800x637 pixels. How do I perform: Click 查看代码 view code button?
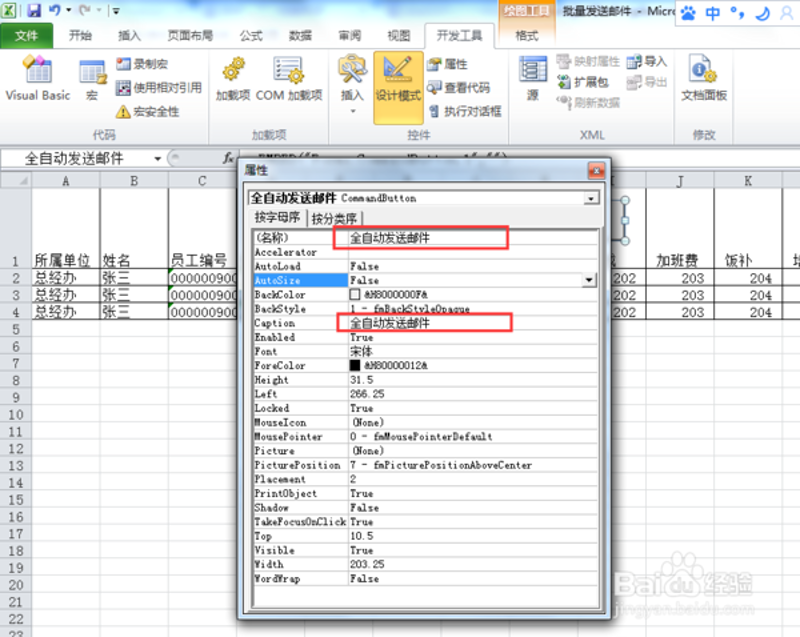[x=459, y=88]
